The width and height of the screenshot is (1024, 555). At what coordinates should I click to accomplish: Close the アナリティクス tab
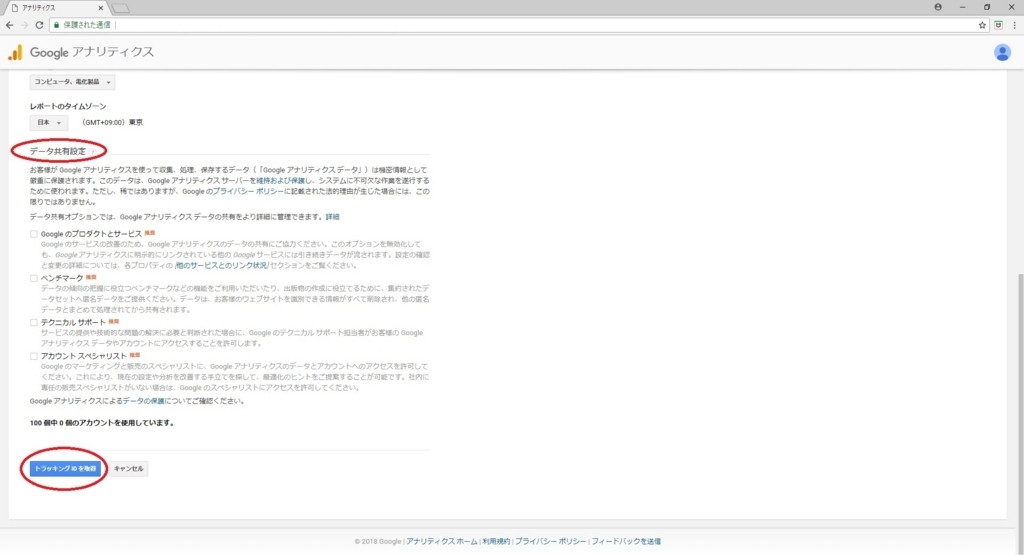pyautogui.click(x=101, y=8)
